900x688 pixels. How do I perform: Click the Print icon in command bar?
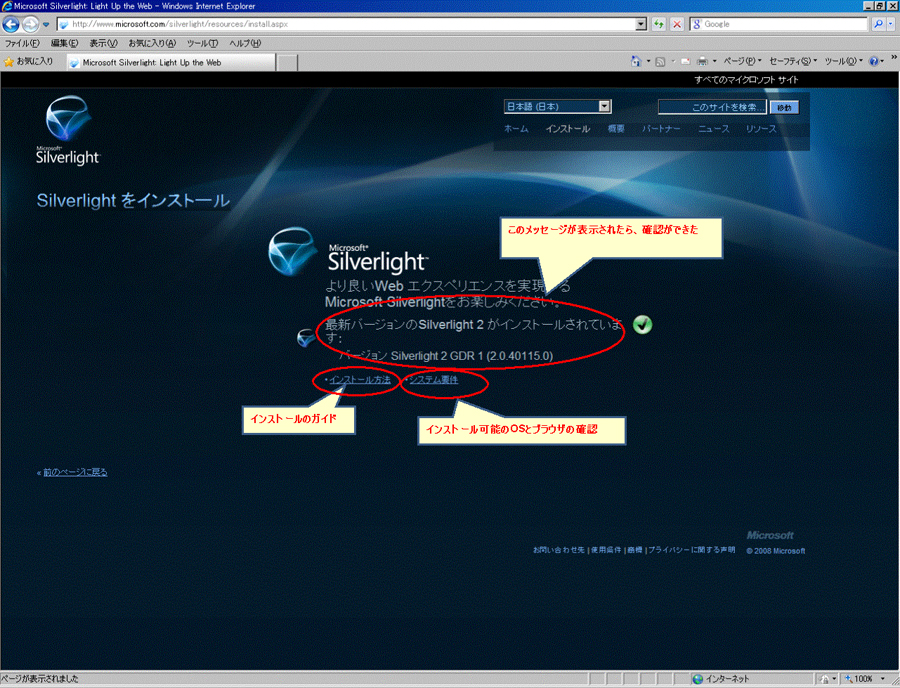(702, 61)
